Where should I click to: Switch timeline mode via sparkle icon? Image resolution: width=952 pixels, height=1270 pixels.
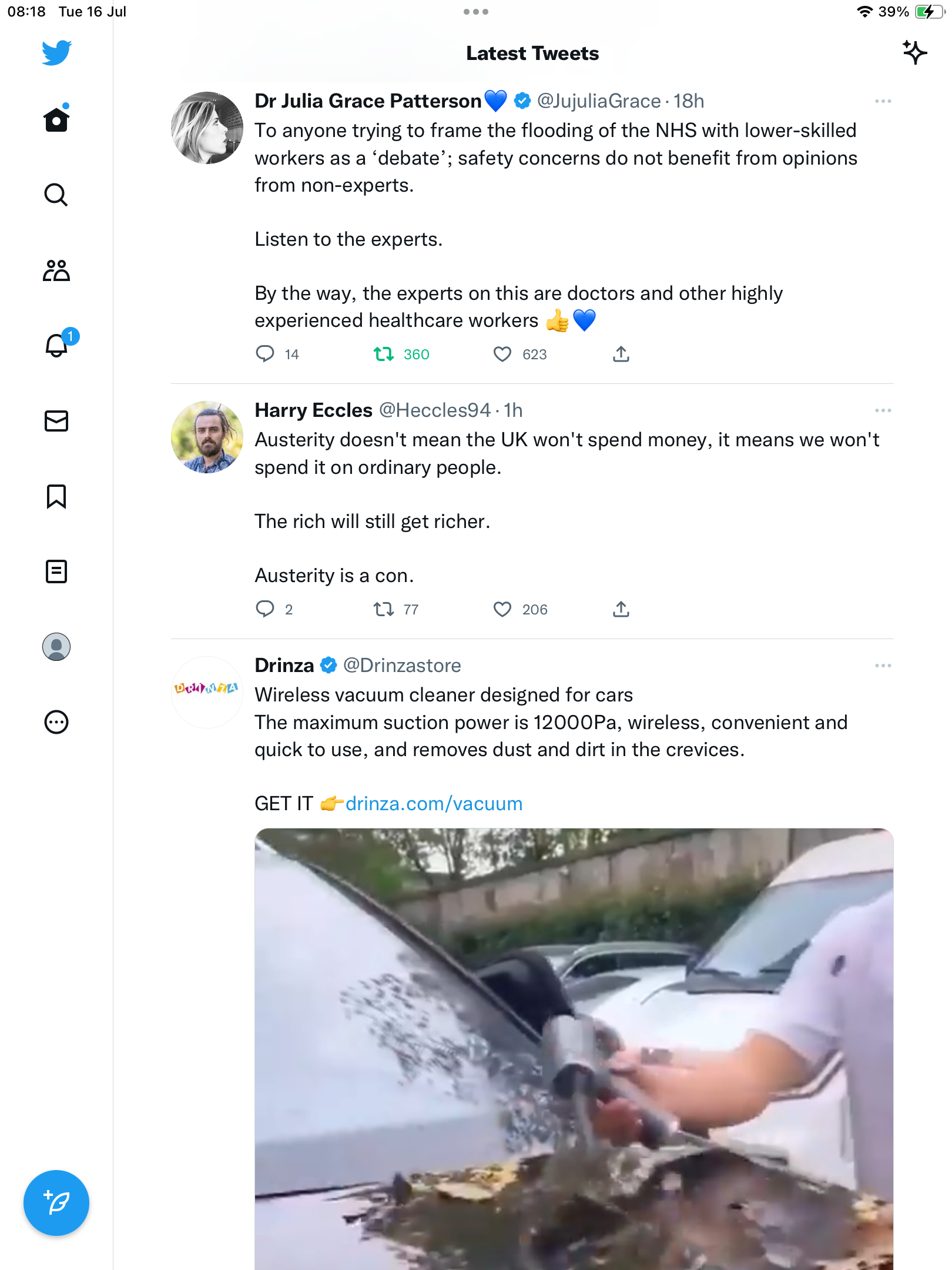coord(914,53)
